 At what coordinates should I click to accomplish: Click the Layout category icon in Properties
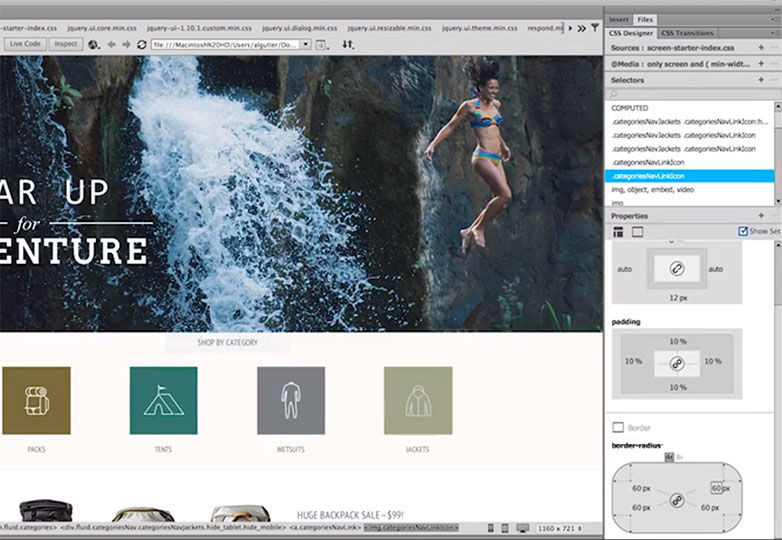[x=617, y=231]
